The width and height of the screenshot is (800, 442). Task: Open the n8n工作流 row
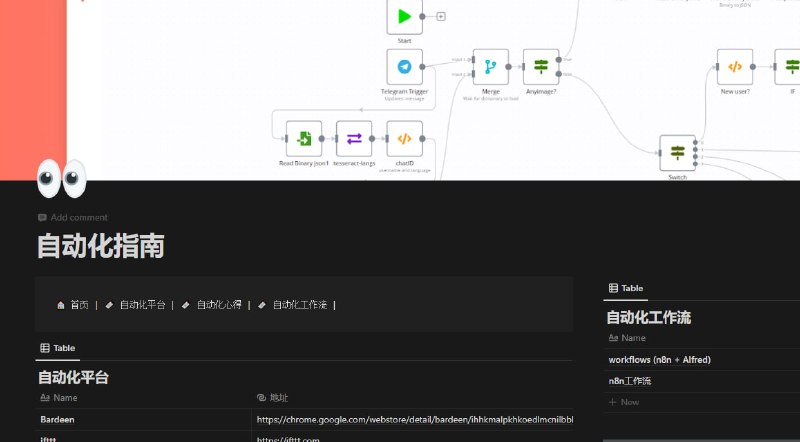pyautogui.click(x=630, y=381)
